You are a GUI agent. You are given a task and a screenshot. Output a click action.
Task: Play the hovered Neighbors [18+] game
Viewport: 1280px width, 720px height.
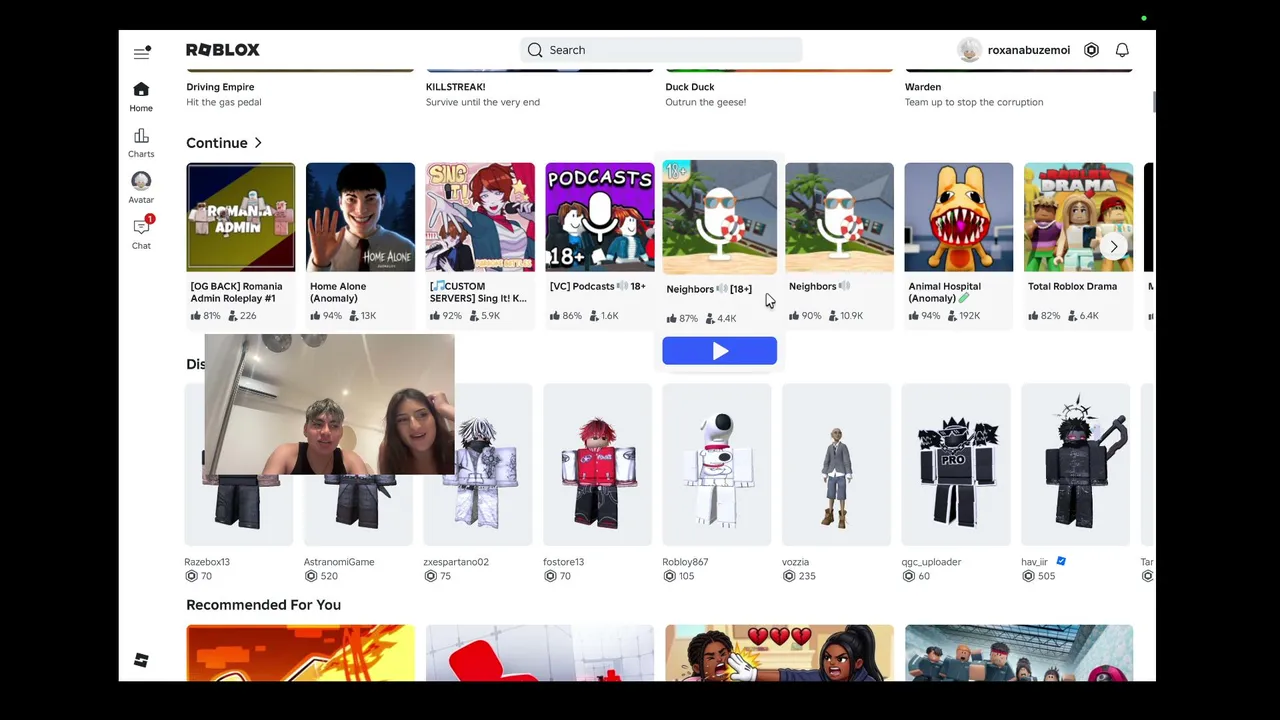719,350
